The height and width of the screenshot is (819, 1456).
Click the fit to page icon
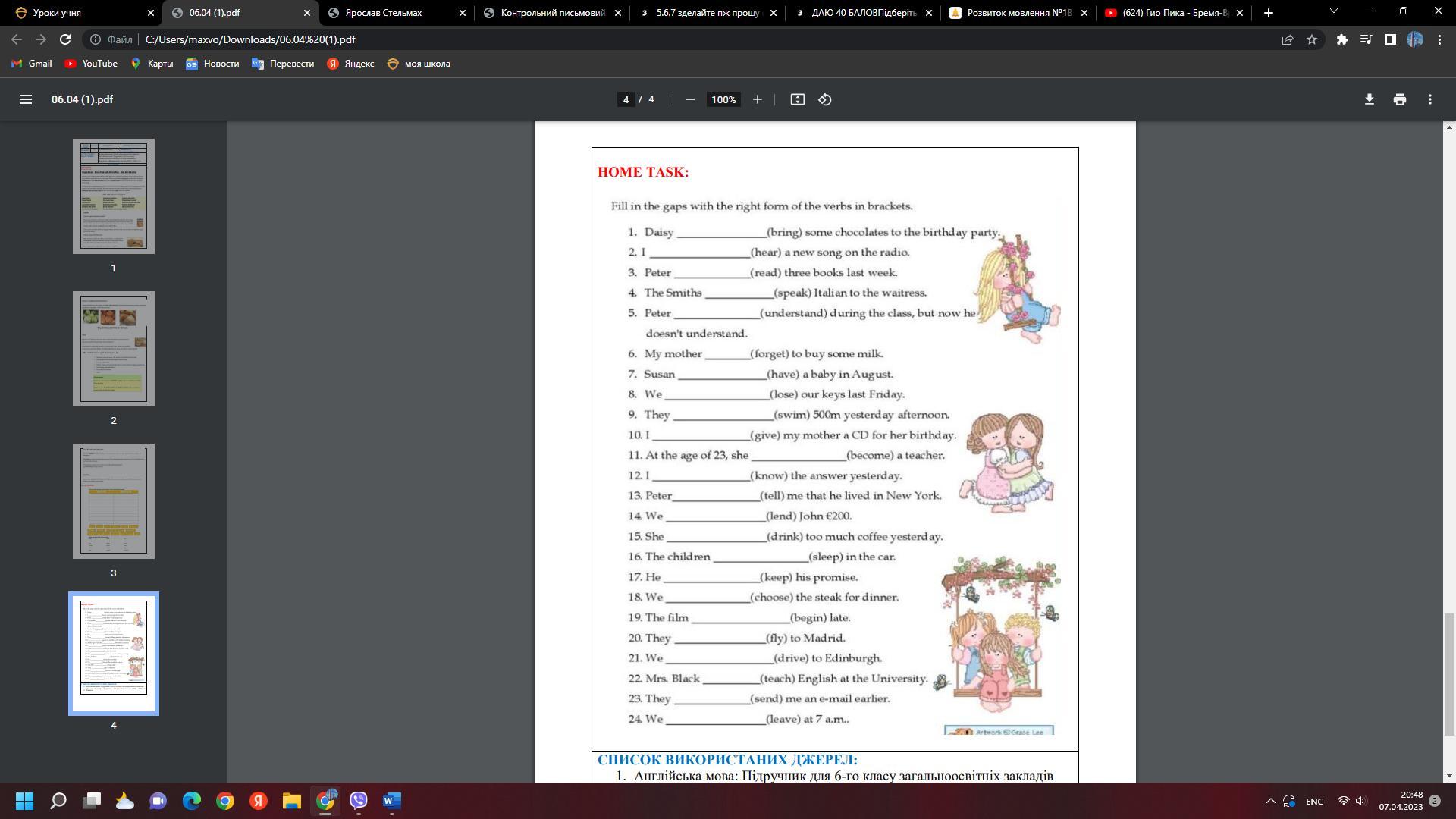pyautogui.click(x=797, y=99)
